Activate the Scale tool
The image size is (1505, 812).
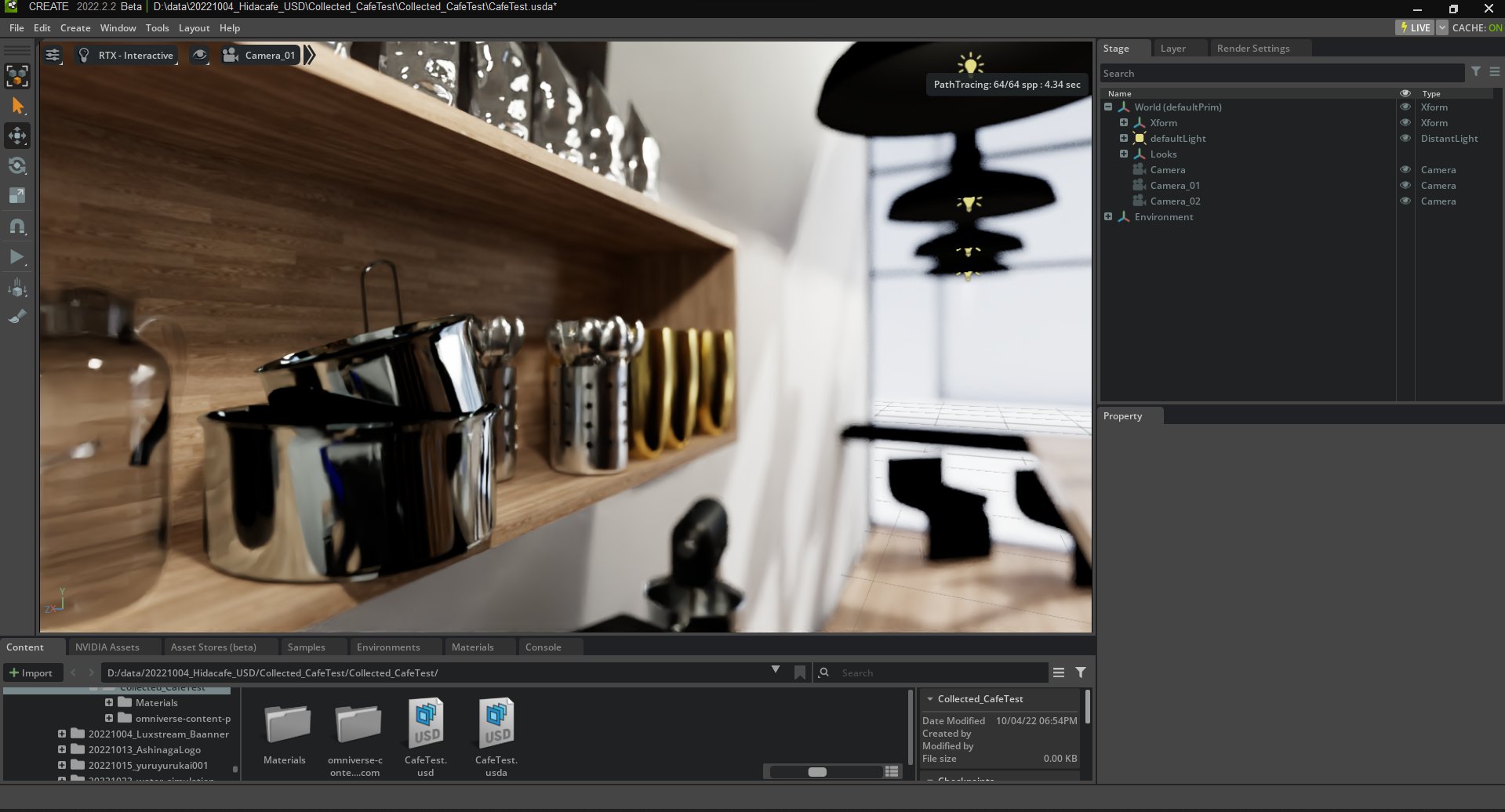pos(17,195)
